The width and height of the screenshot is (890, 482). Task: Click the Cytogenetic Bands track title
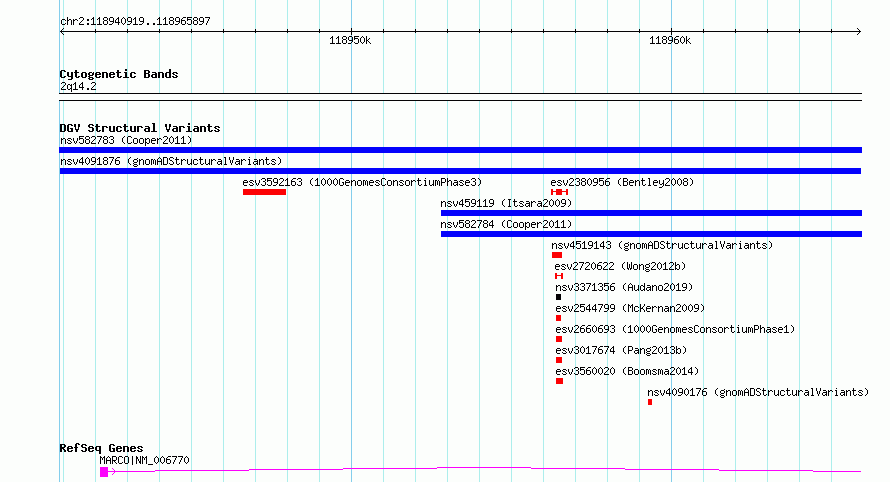click(x=119, y=74)
